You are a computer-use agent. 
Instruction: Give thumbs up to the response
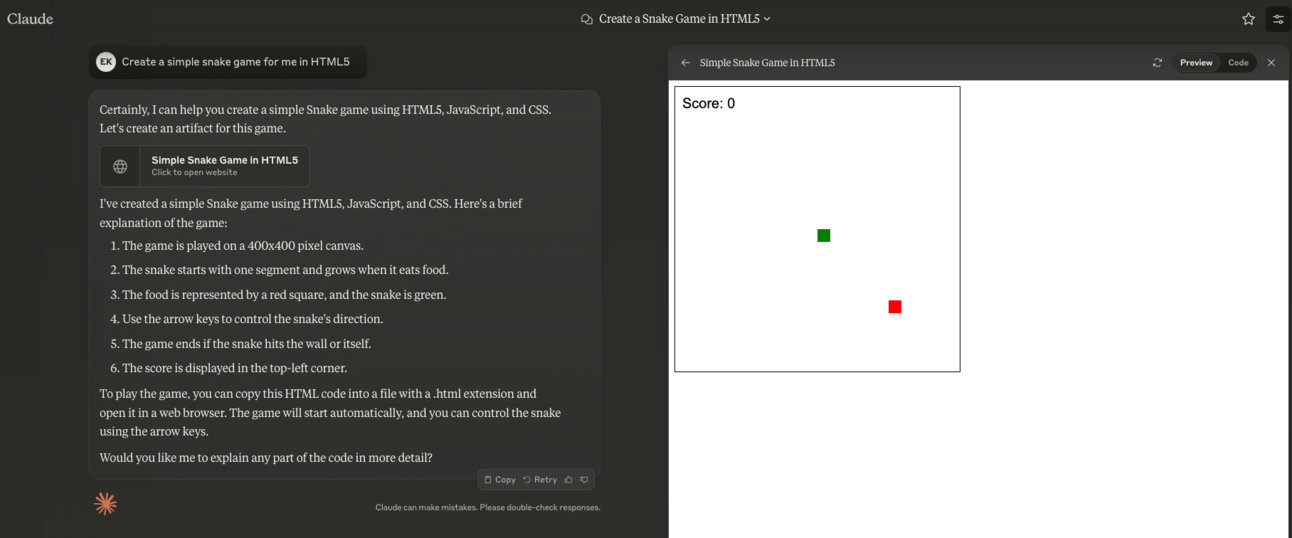pos(569,480)
